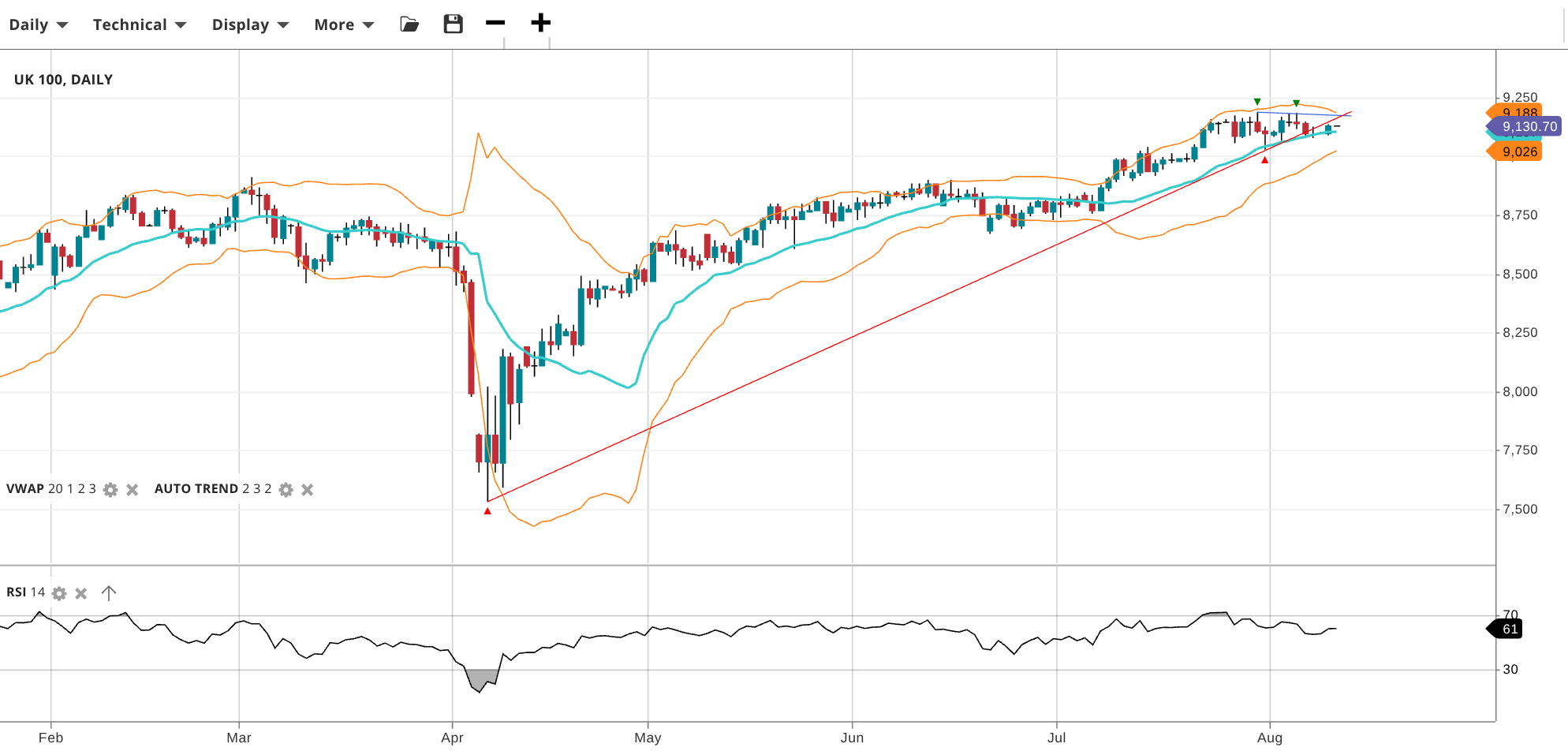The image size is (1568, 751).
Task: Expand the Technical indicators menu
Action: (139, 24)
